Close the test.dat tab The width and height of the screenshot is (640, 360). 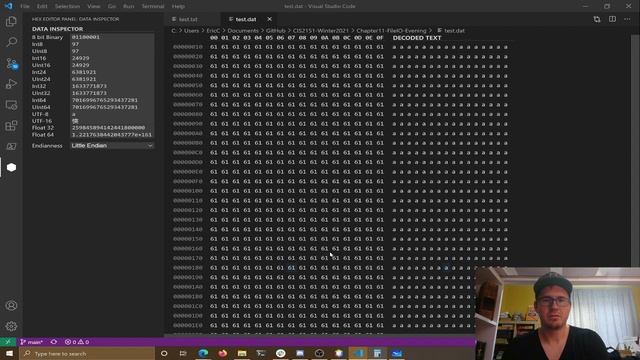269,19
